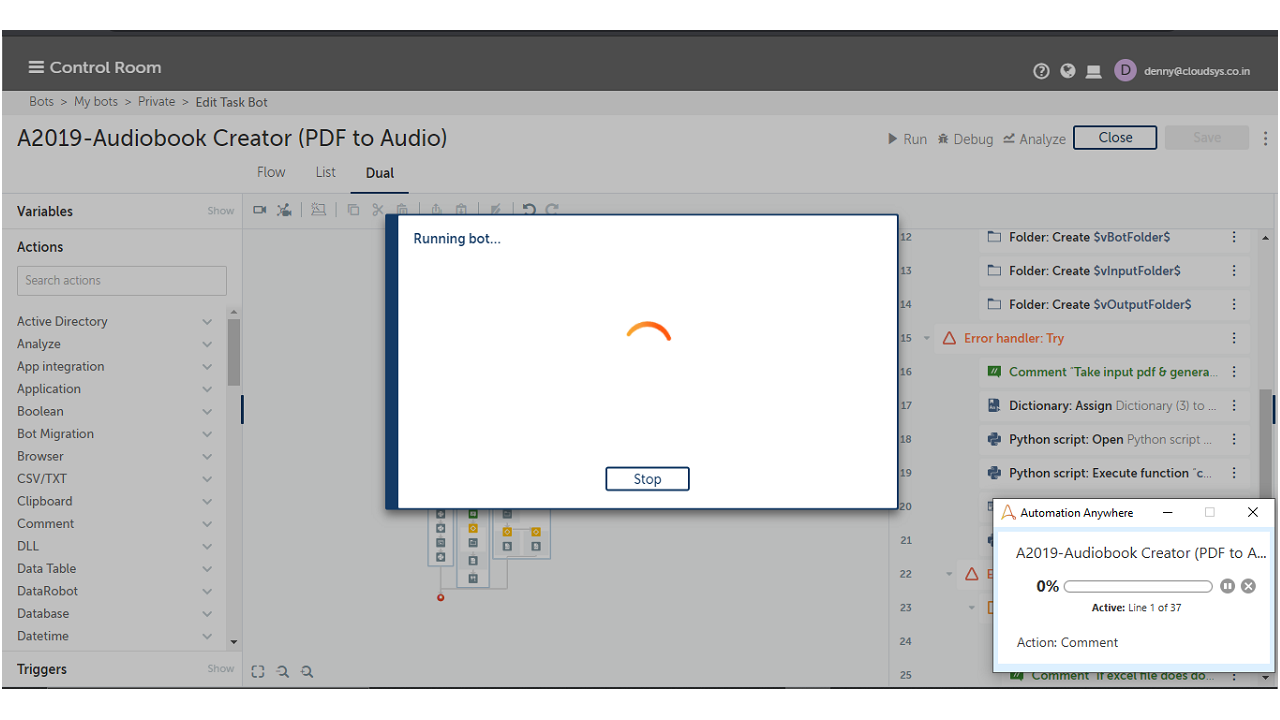The width and height of the screenshot is (1280, 720).
Task: Pause the bot in Automation Anywhere window
Action: coord(1227,586)
